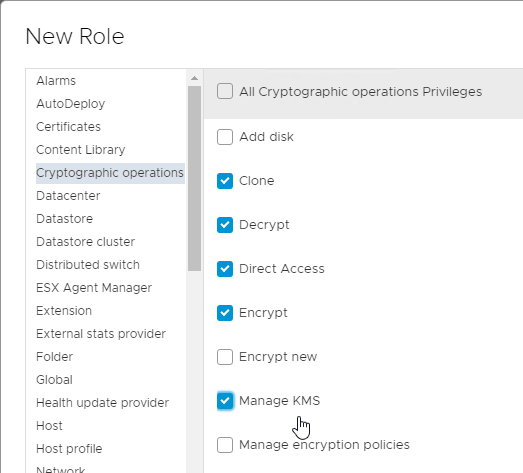Enable the Add disk privilege
Viewport: 523px width, 473px height.
(225, 137)
